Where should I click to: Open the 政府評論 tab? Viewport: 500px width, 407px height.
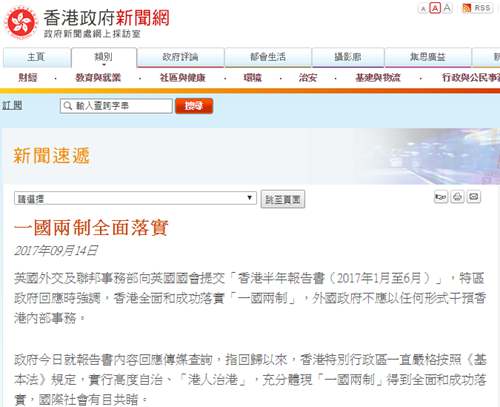click(181, 57)
